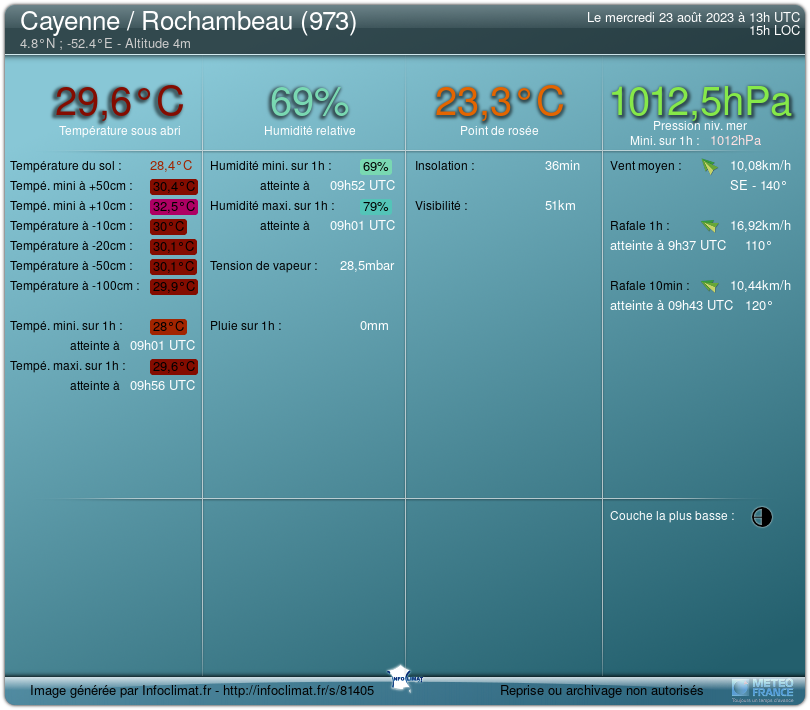
Task: Click the Cayenne / Rochambeau (973) station title
Action: [188, 21]
